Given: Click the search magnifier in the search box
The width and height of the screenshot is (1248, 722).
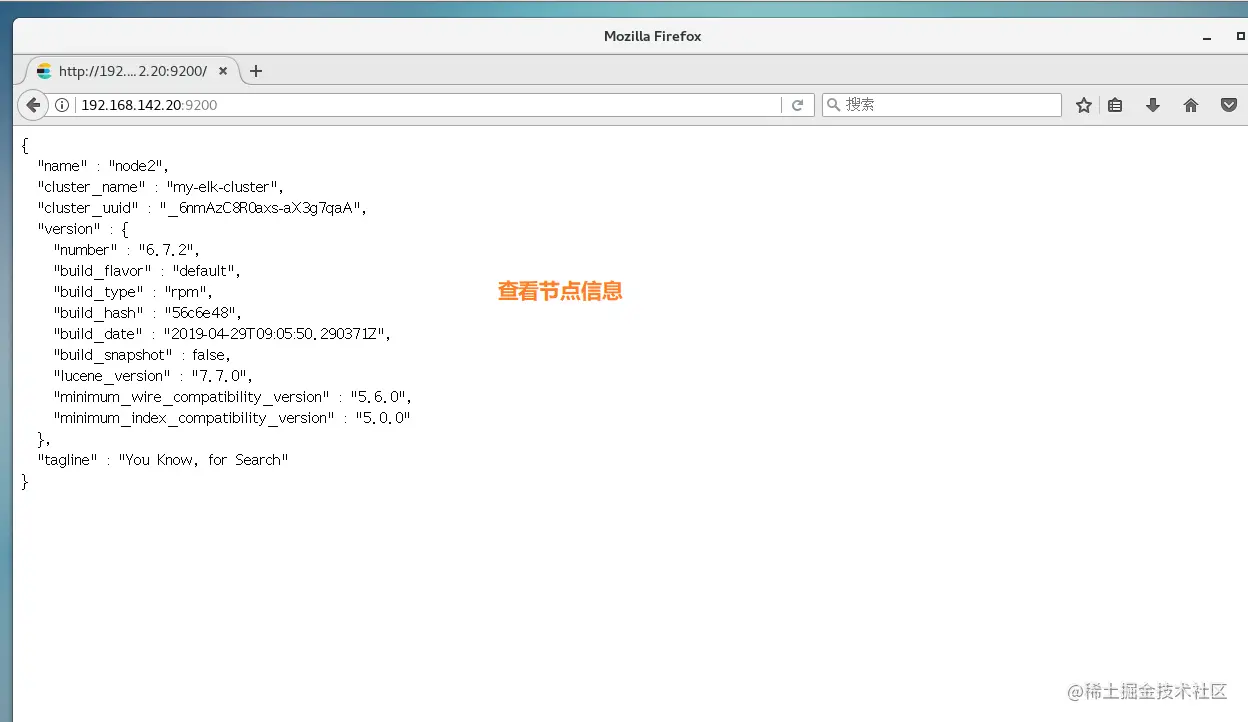Looking at the screenshot, I should click(x=835, y=104).
